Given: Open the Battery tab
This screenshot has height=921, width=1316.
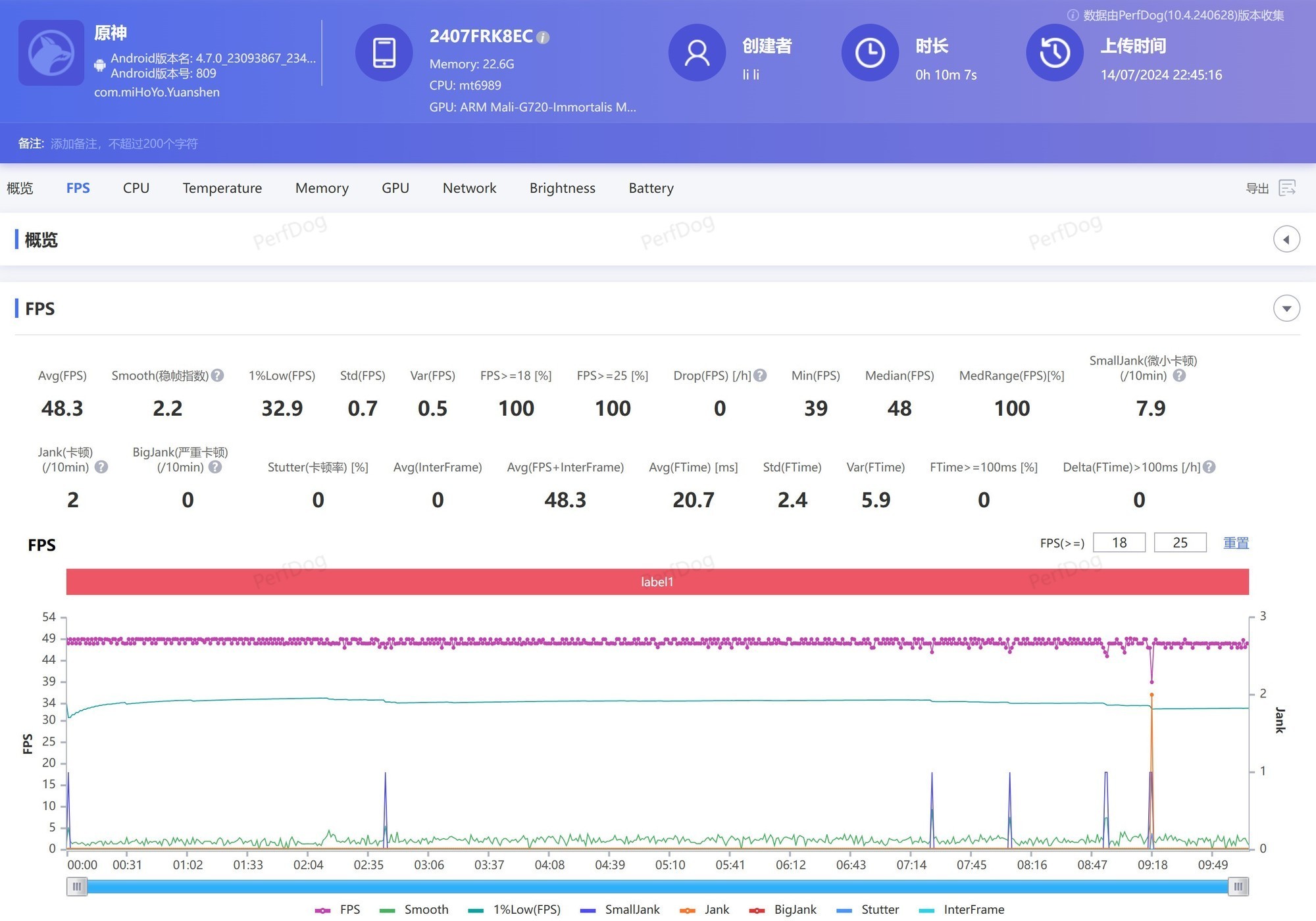Looking at the screenshot, I should pyautogui.click(x=651, y=188).
